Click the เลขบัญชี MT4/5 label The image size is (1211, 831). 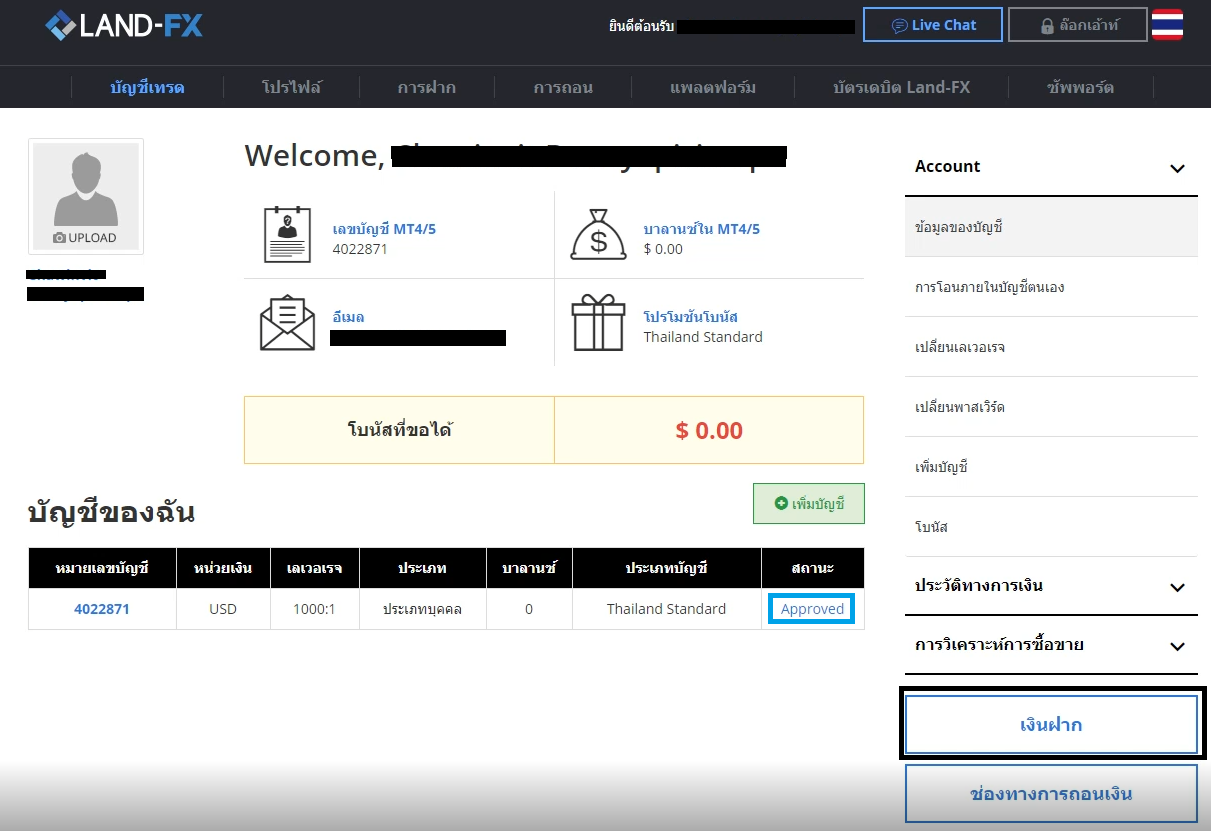pos(384,229)
